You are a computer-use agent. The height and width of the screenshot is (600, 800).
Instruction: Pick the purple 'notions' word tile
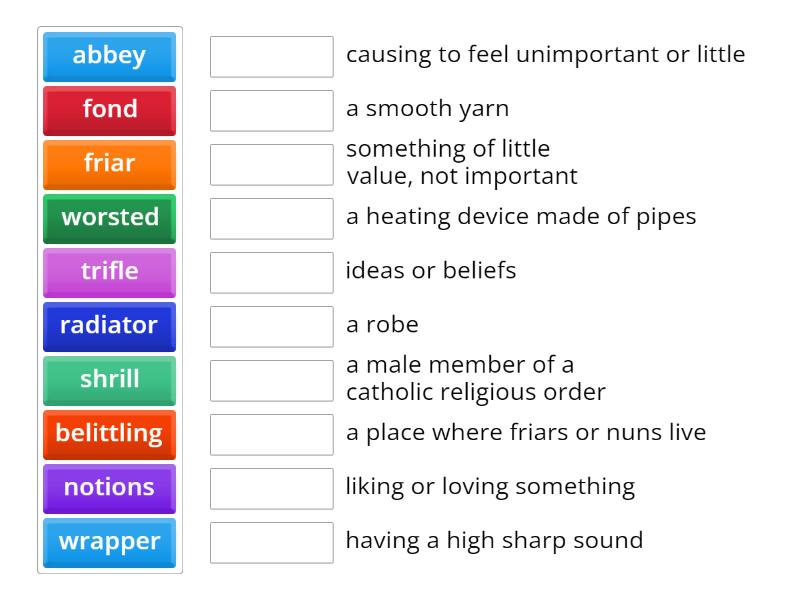109,488
